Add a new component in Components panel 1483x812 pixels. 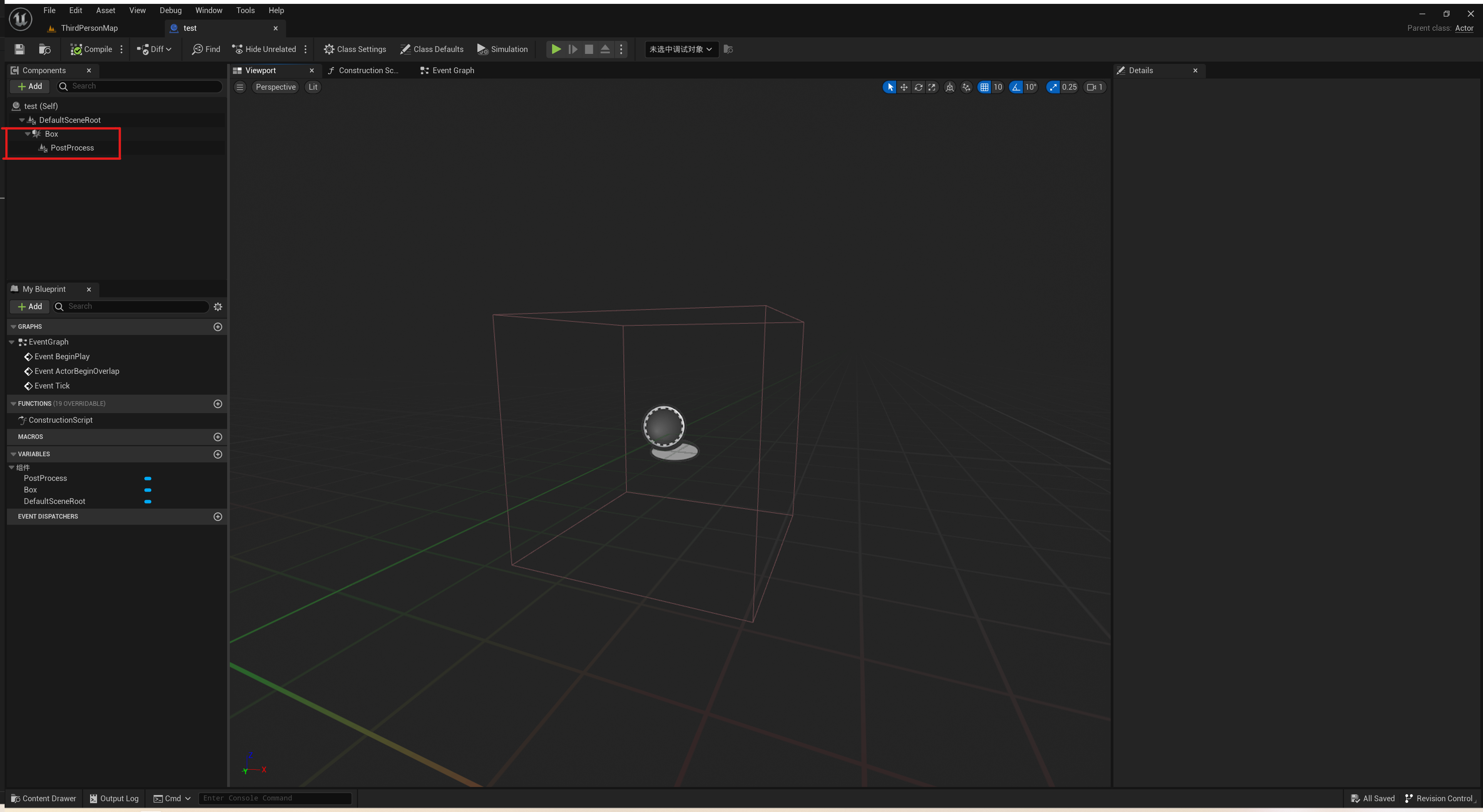[30, 86]
